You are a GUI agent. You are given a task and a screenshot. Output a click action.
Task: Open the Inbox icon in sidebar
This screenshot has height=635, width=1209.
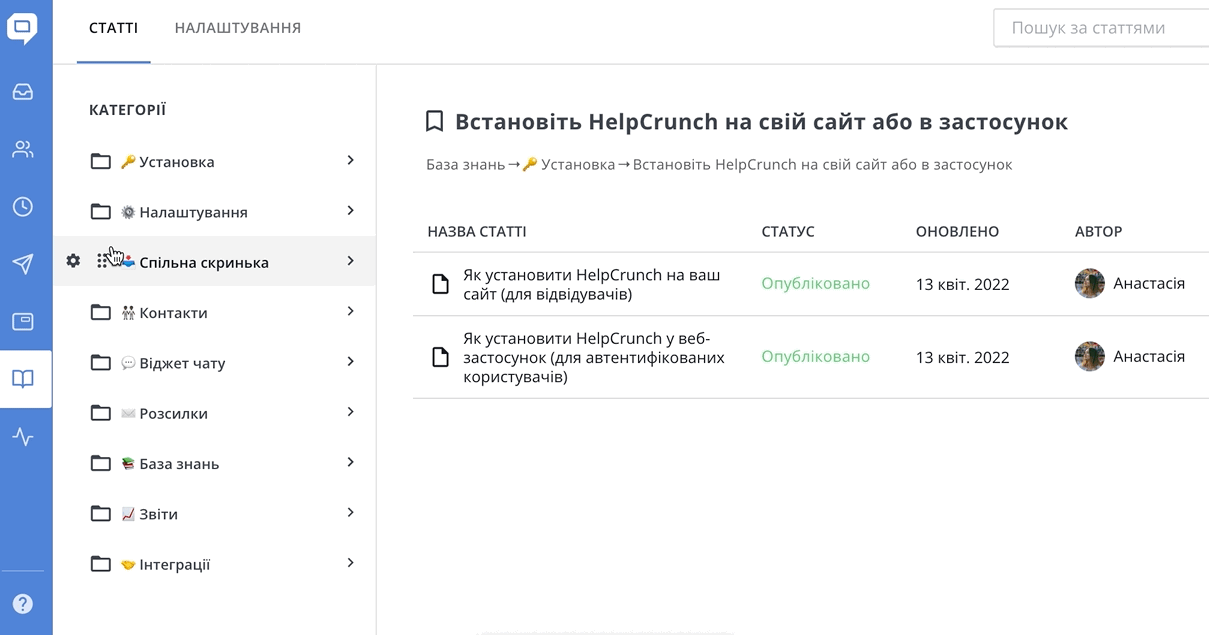coord(23,92)
